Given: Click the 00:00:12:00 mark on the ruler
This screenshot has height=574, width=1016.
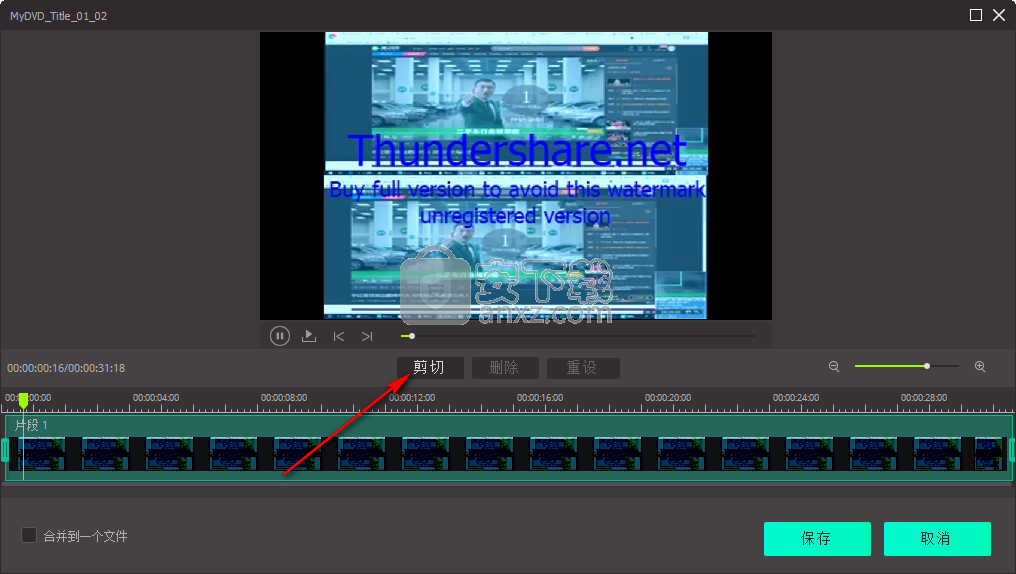Looking at the screenshot, I should (x=412, y=398).
